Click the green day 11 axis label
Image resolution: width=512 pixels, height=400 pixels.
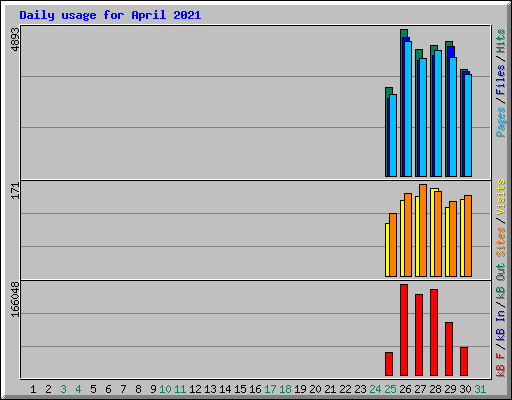click(180, 389)
